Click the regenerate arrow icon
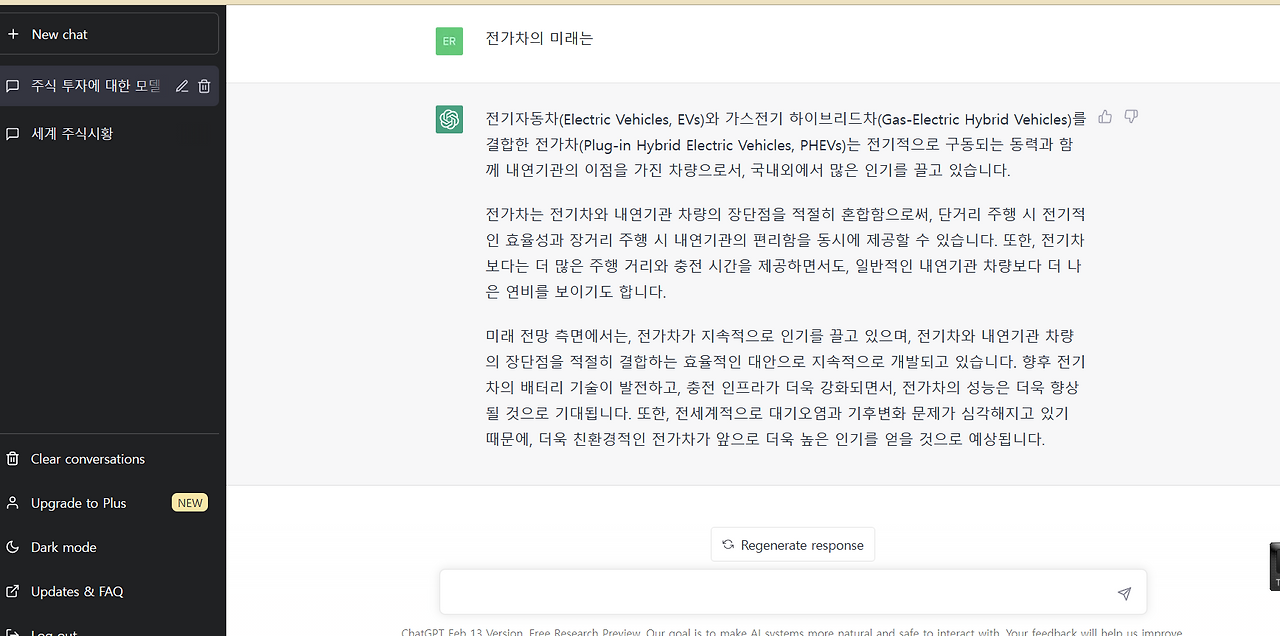 726,544
